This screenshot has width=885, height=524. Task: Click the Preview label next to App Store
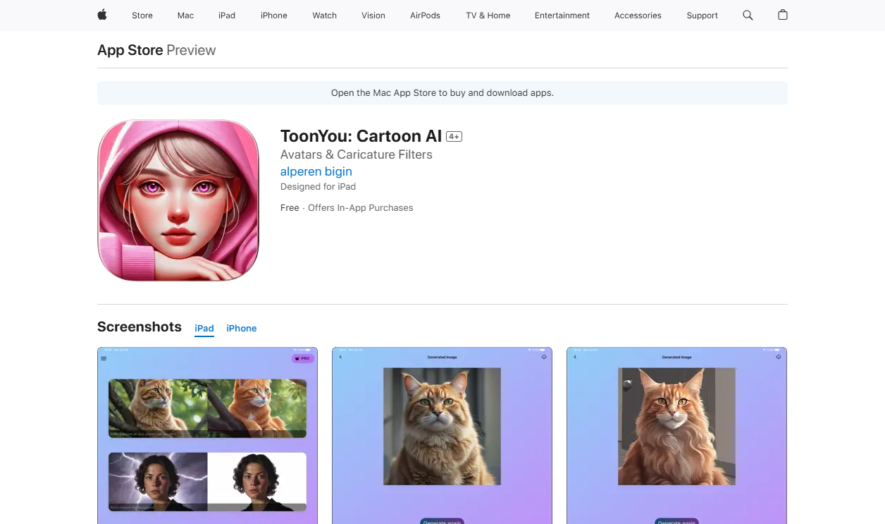tap(191, 50)
